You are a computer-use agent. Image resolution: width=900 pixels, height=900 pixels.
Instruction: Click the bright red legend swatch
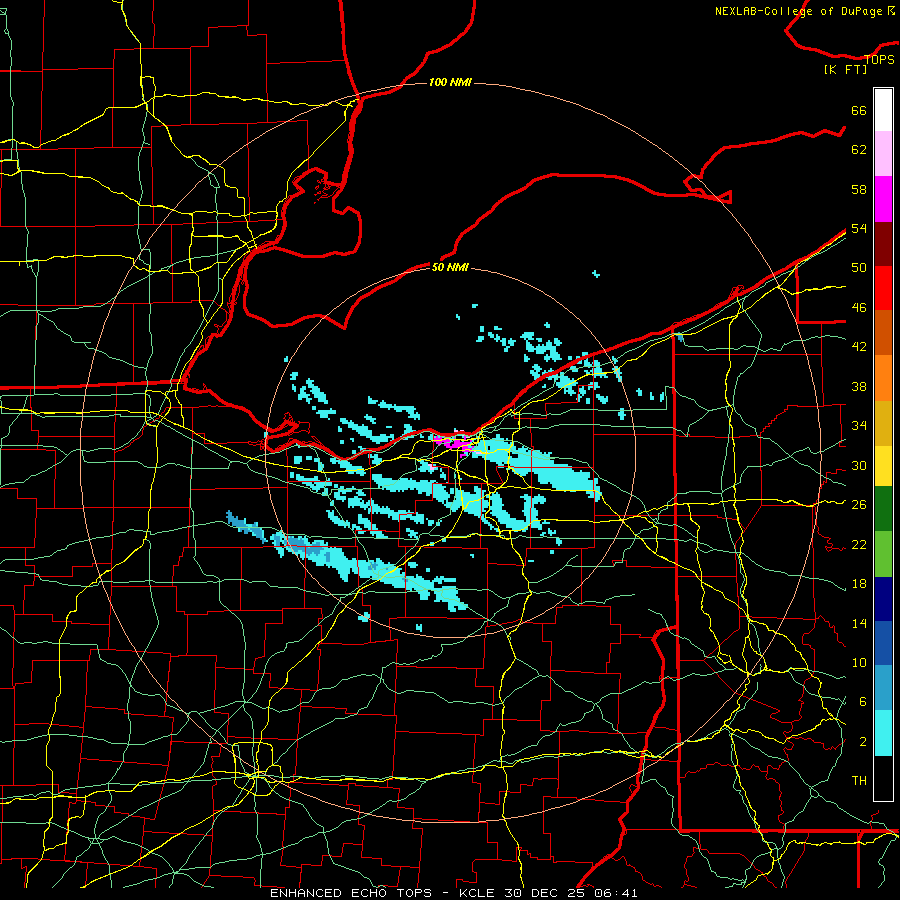[883, 288]
